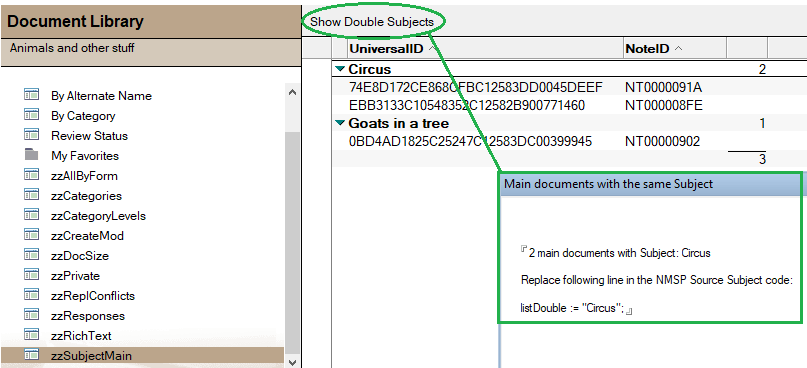Select the zzReplConflicts view
The image size is (807, 368).
click(93, 296)
